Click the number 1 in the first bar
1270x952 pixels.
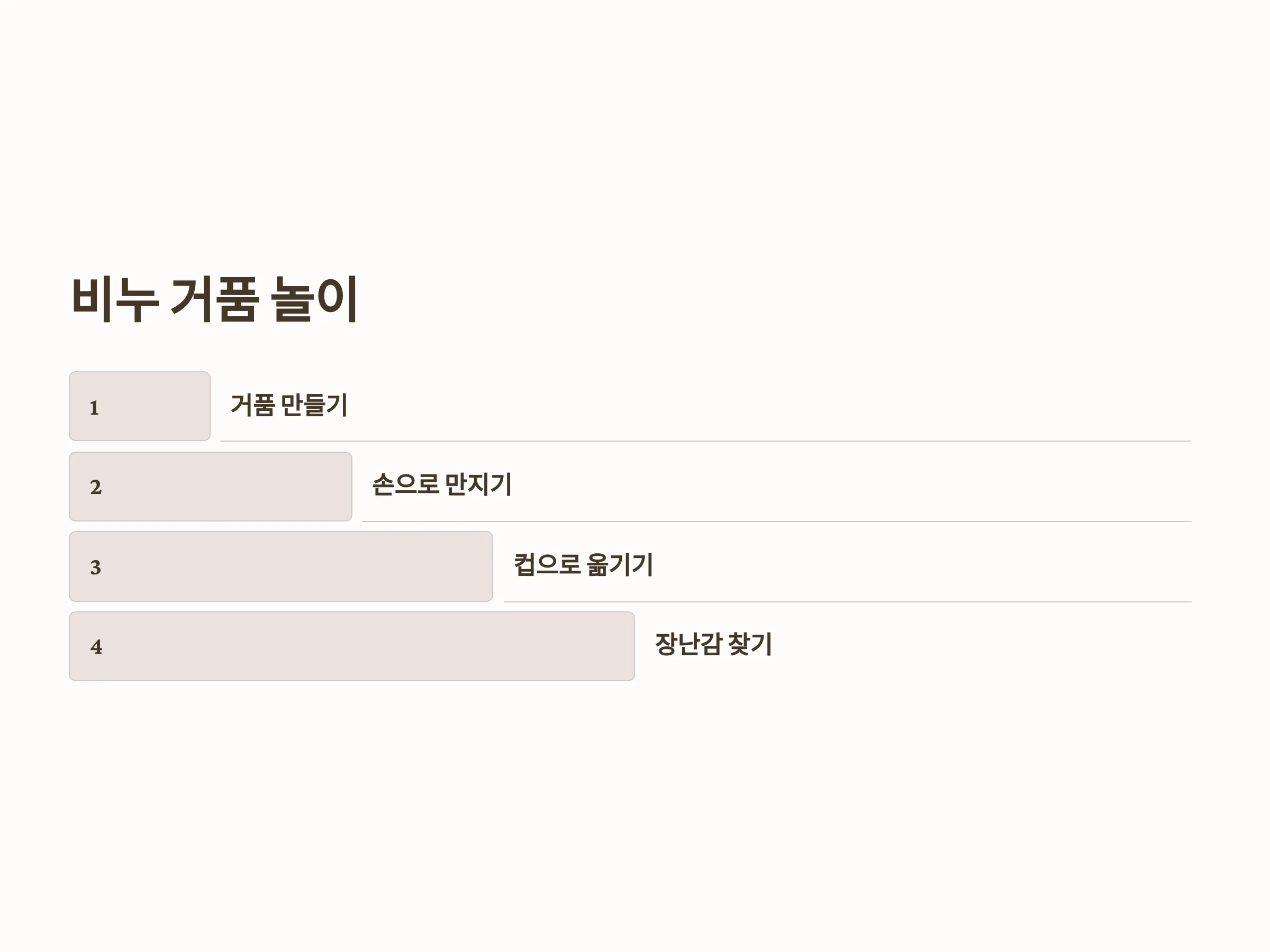(x=94, y=407)
